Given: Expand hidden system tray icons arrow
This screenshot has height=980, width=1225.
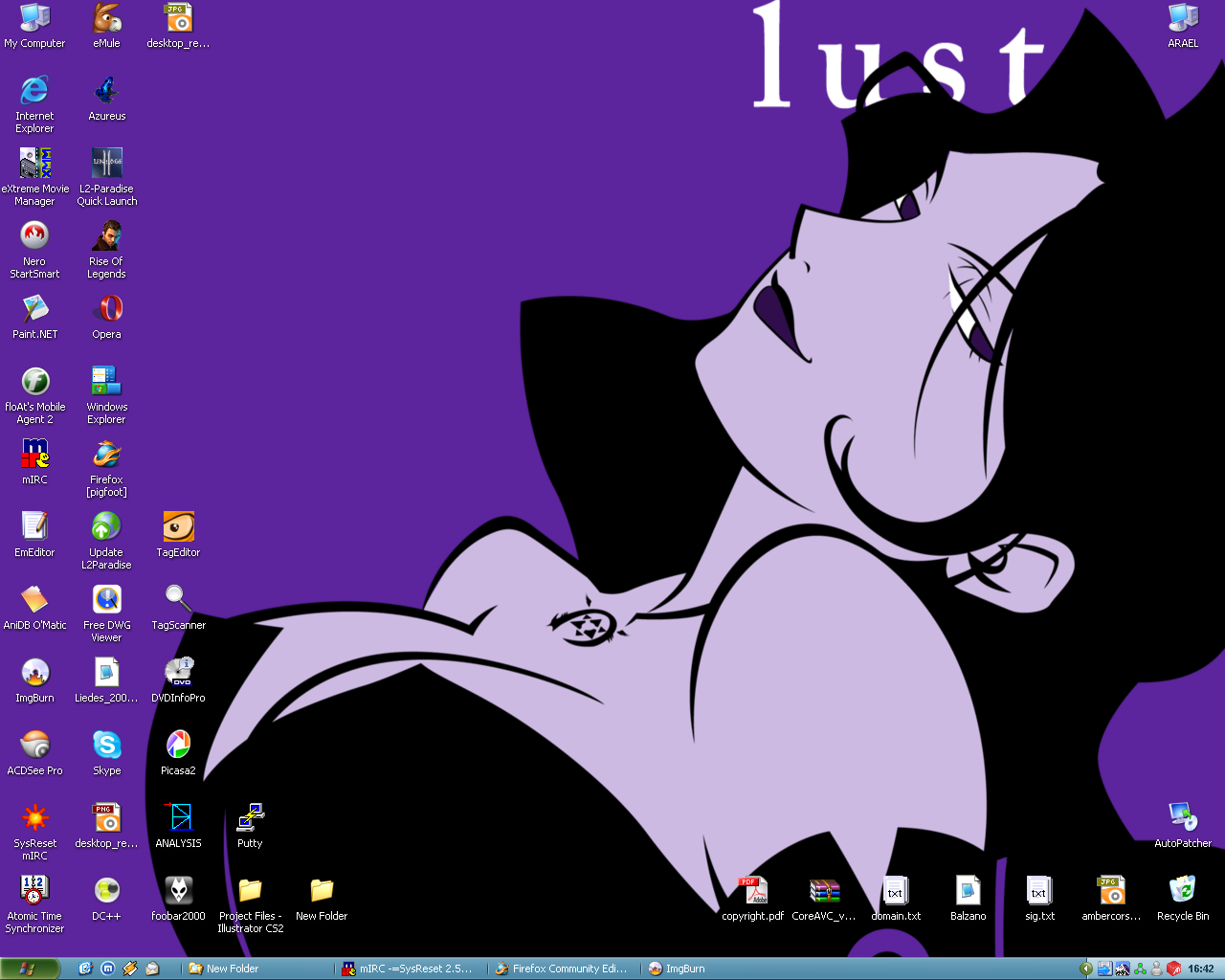Looking at the screenshot, I should [x=1086, y=969].
